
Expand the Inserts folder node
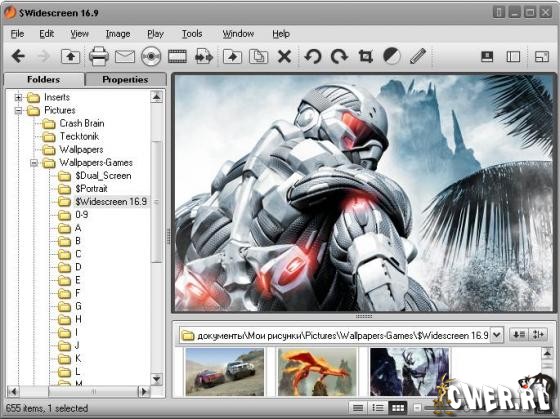coord(18,97)
